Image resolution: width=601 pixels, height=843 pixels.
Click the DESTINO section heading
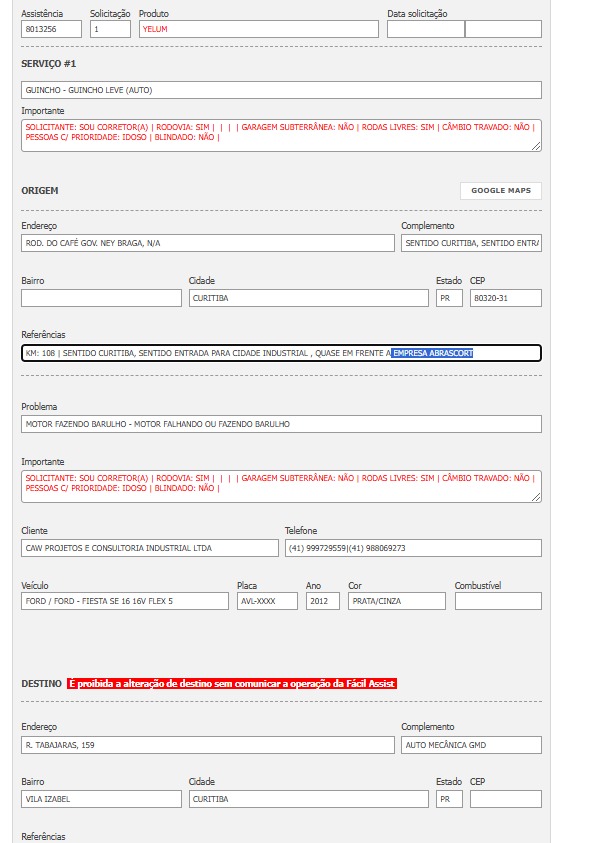[x=41, y=684]
